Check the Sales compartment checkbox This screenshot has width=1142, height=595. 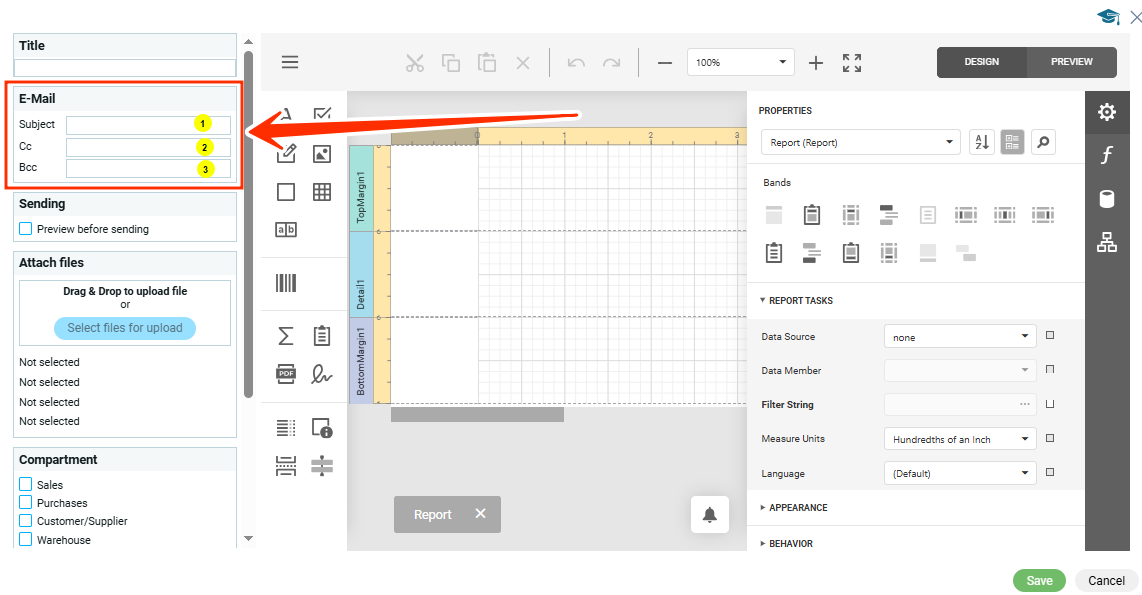(26, 485)
